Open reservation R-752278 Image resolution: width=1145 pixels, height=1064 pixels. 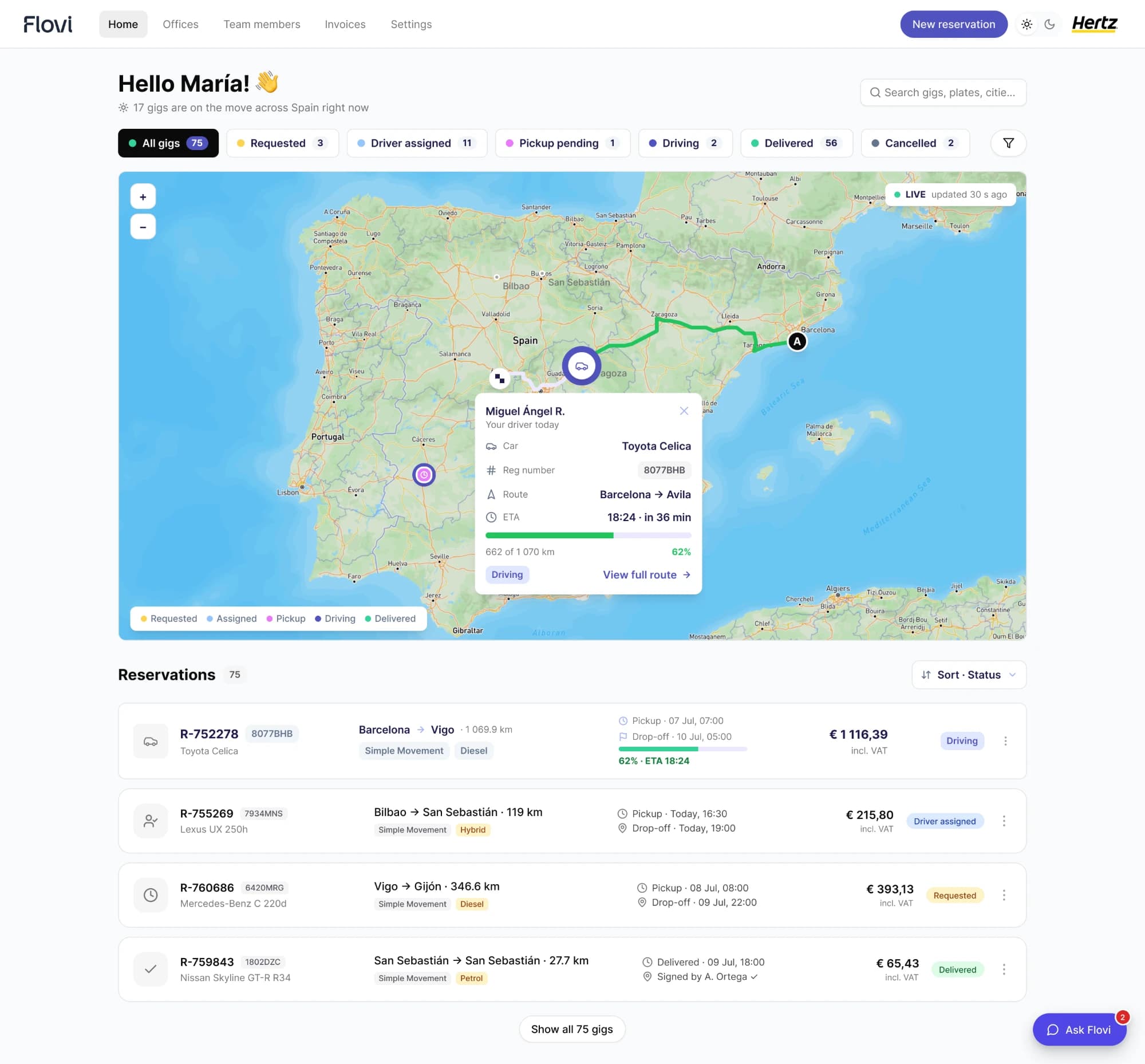[571, 741]
